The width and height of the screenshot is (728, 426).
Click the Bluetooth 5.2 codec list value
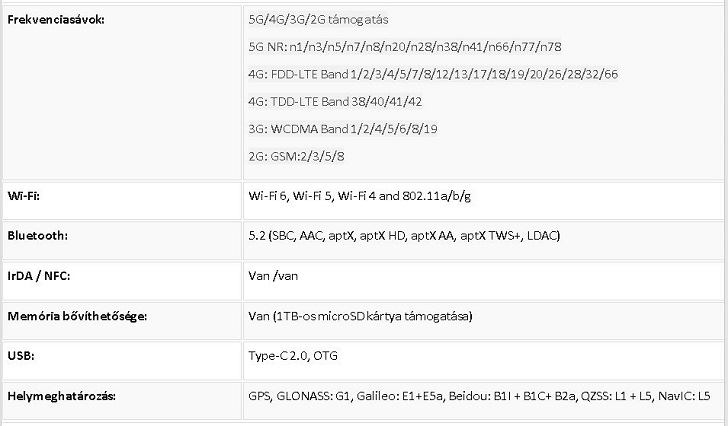tap(404, 236)
